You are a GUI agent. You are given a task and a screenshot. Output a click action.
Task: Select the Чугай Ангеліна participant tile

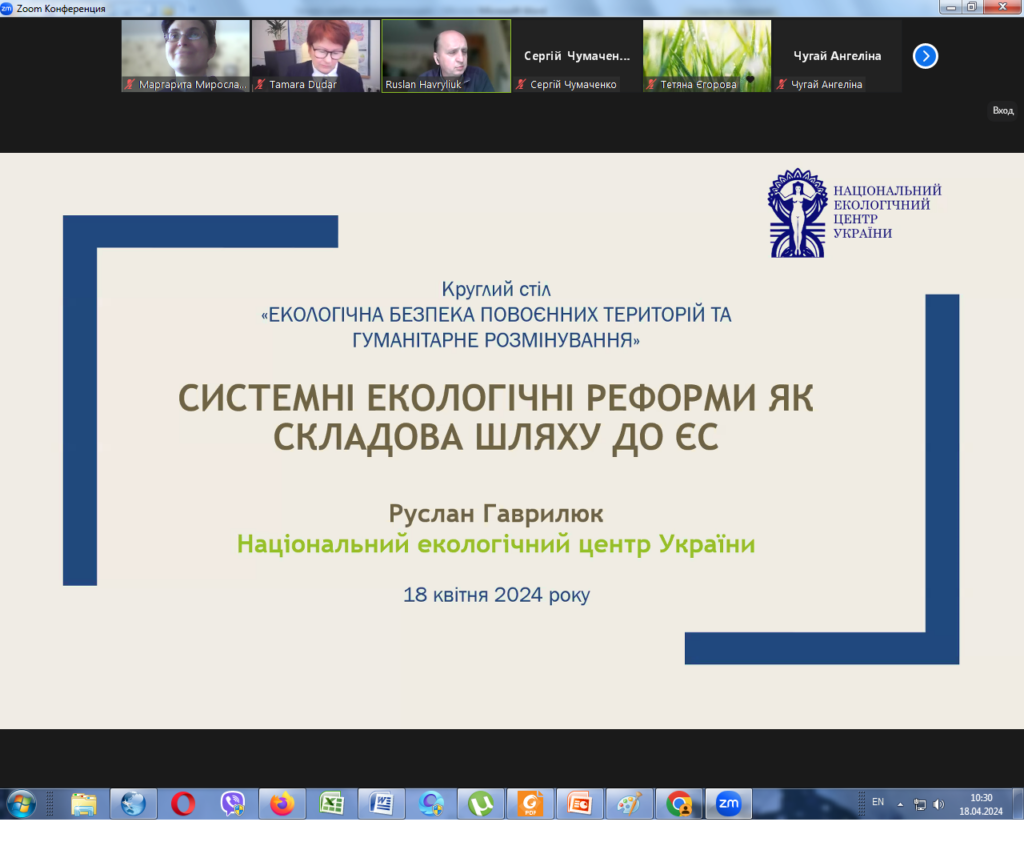point(837,56)
